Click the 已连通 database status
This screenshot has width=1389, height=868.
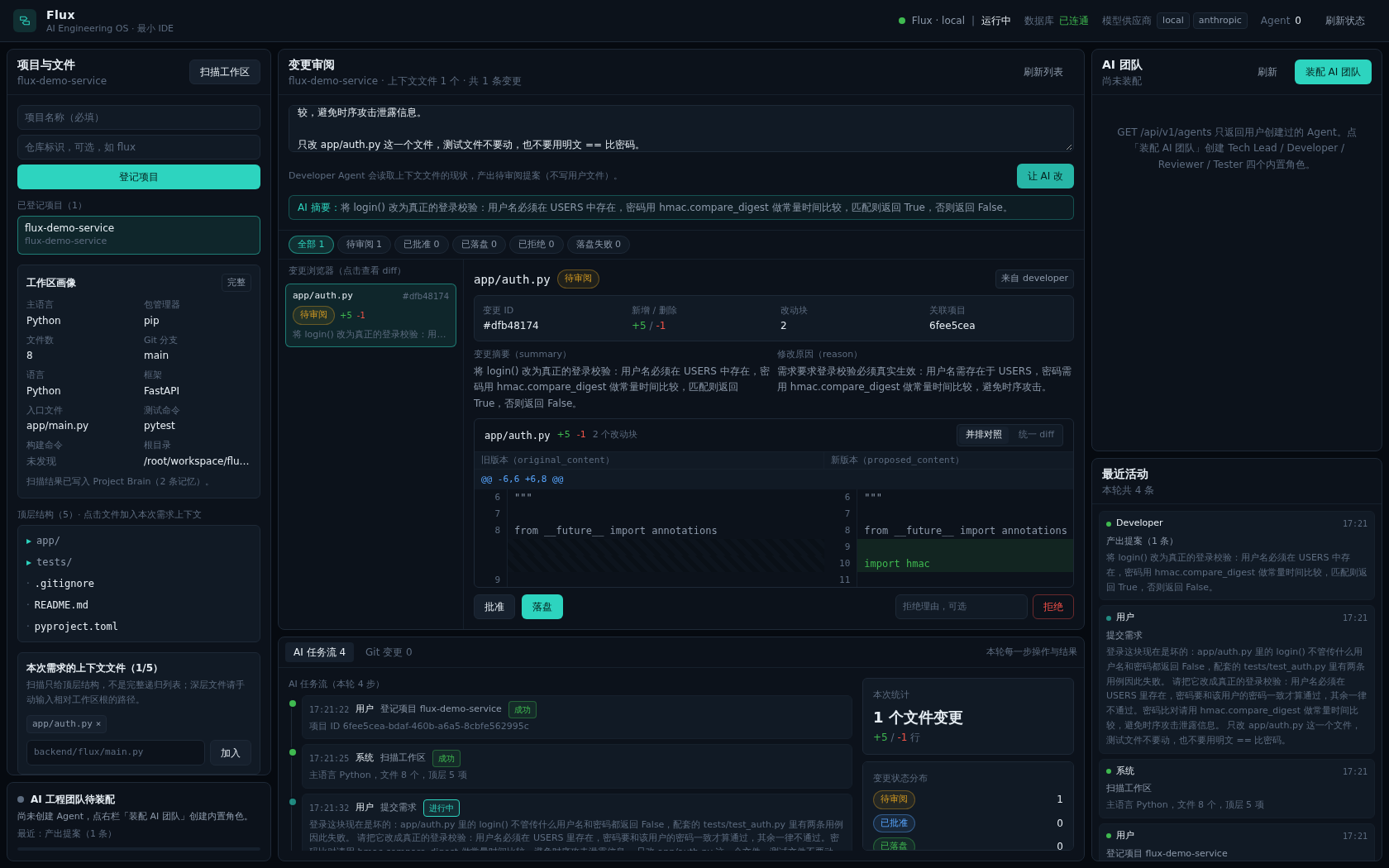coord(1074,21)
